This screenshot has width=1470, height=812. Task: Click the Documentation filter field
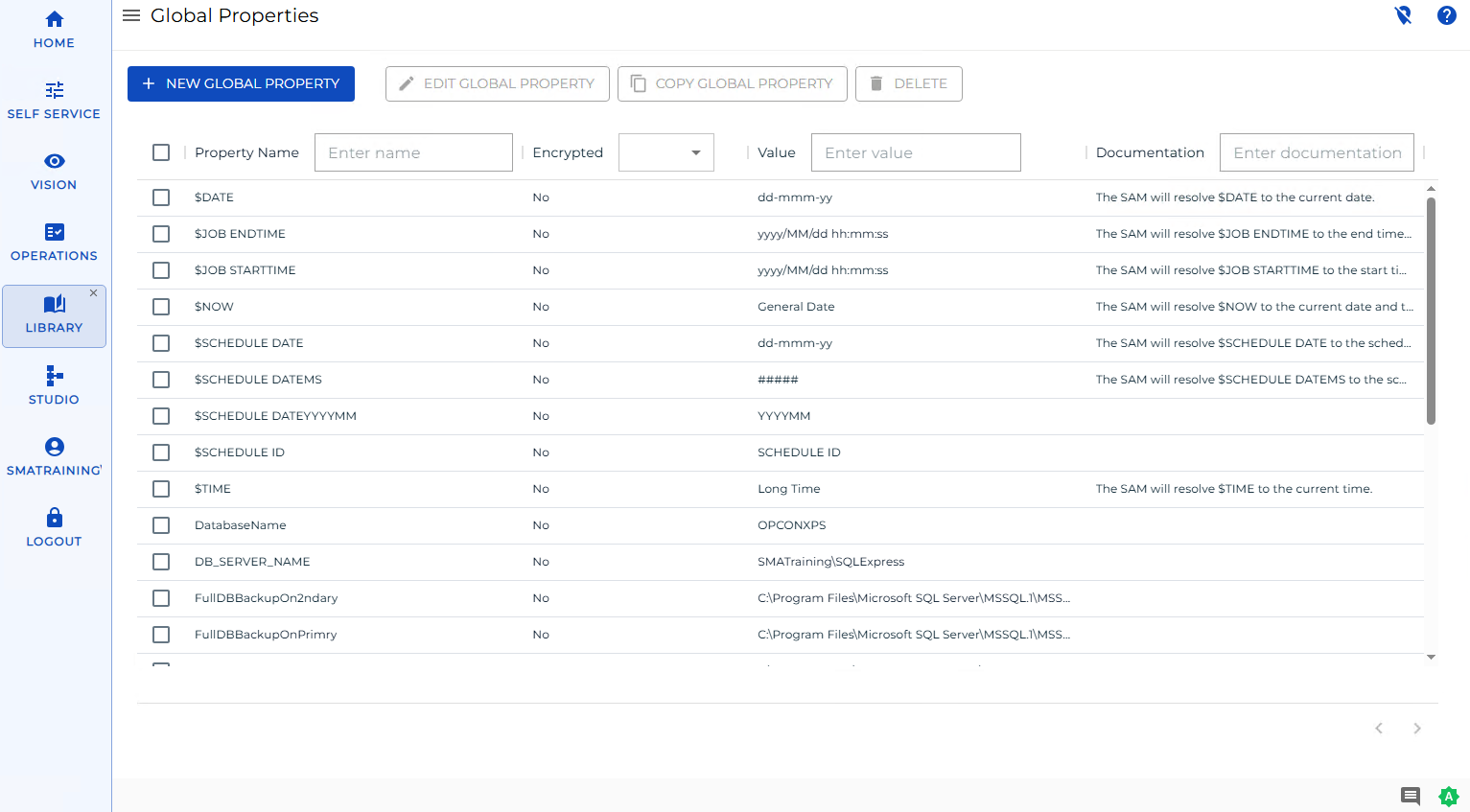click(1317, 152)
